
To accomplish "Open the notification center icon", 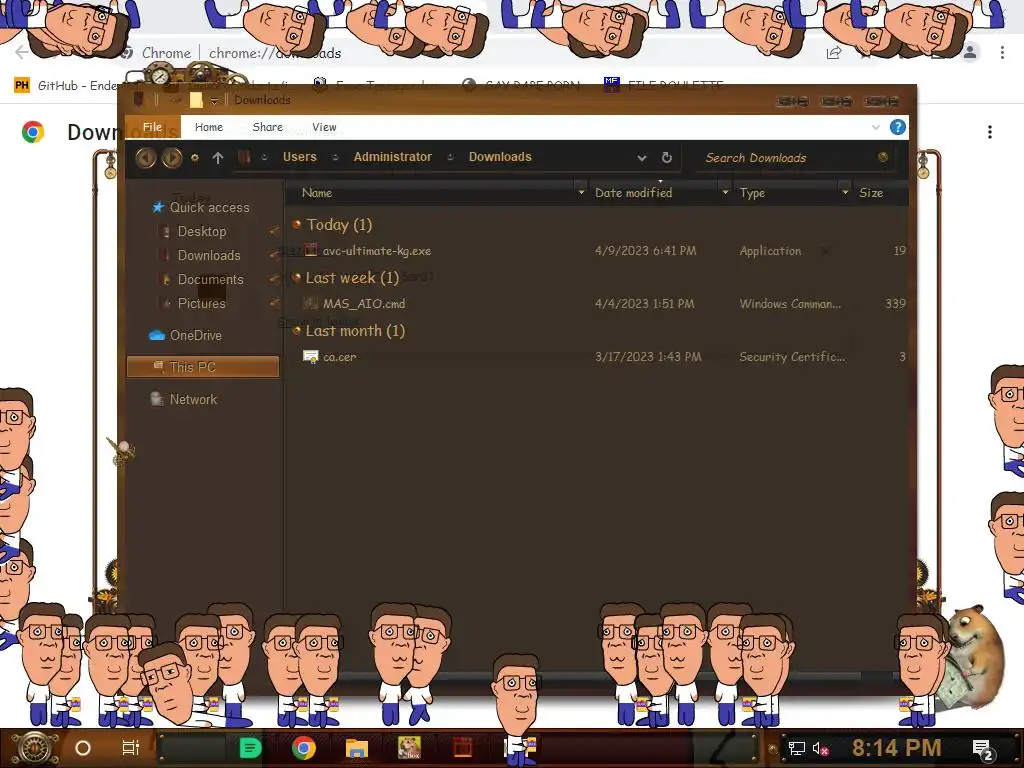I will (983, 750).
